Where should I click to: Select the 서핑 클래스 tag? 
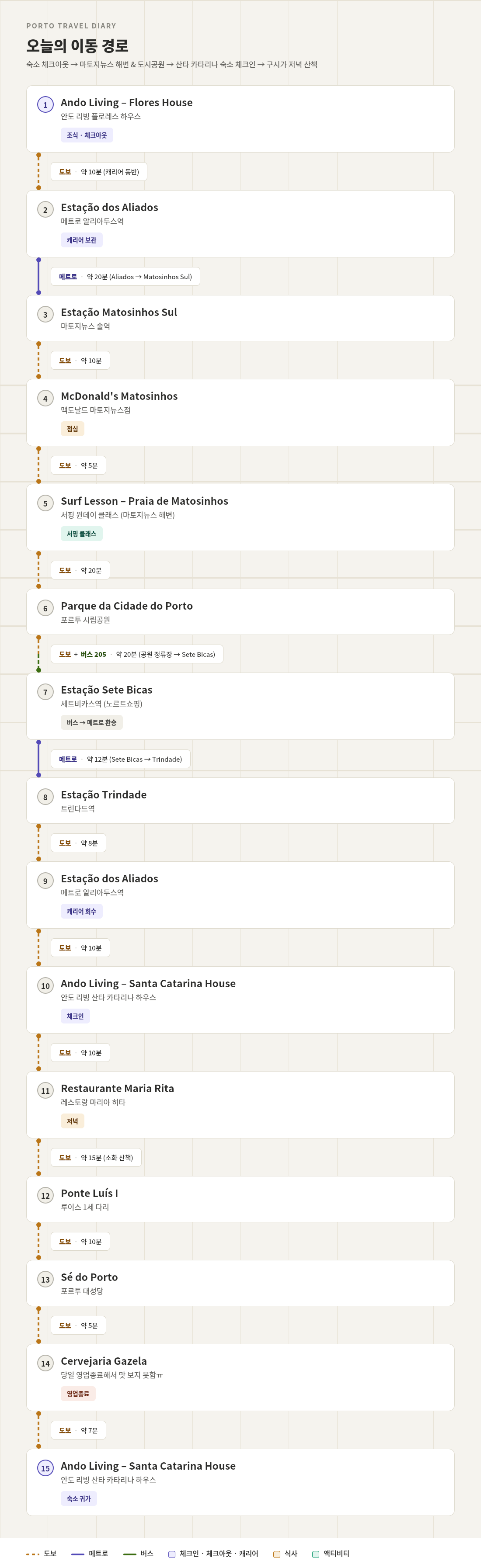82,534
